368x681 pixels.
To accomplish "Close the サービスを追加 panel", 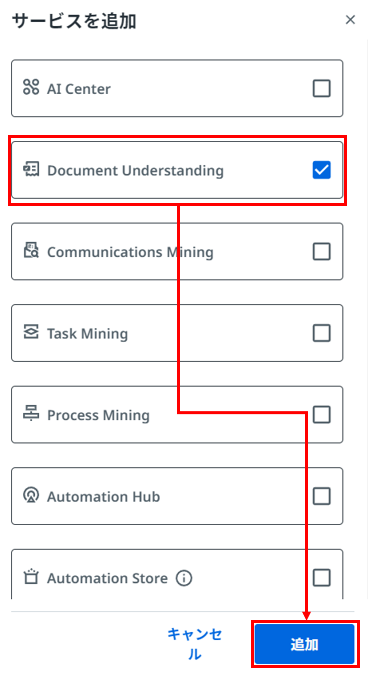I will [x=350, y=20].
